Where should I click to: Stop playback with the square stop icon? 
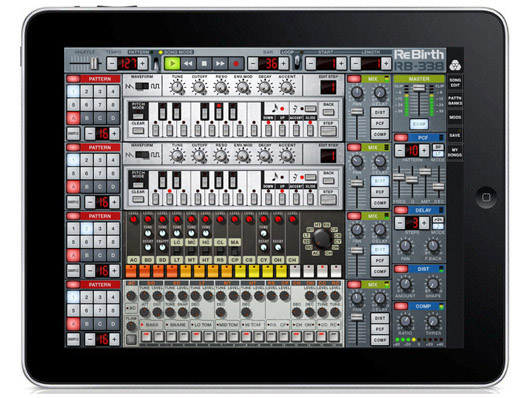[204, 63]
